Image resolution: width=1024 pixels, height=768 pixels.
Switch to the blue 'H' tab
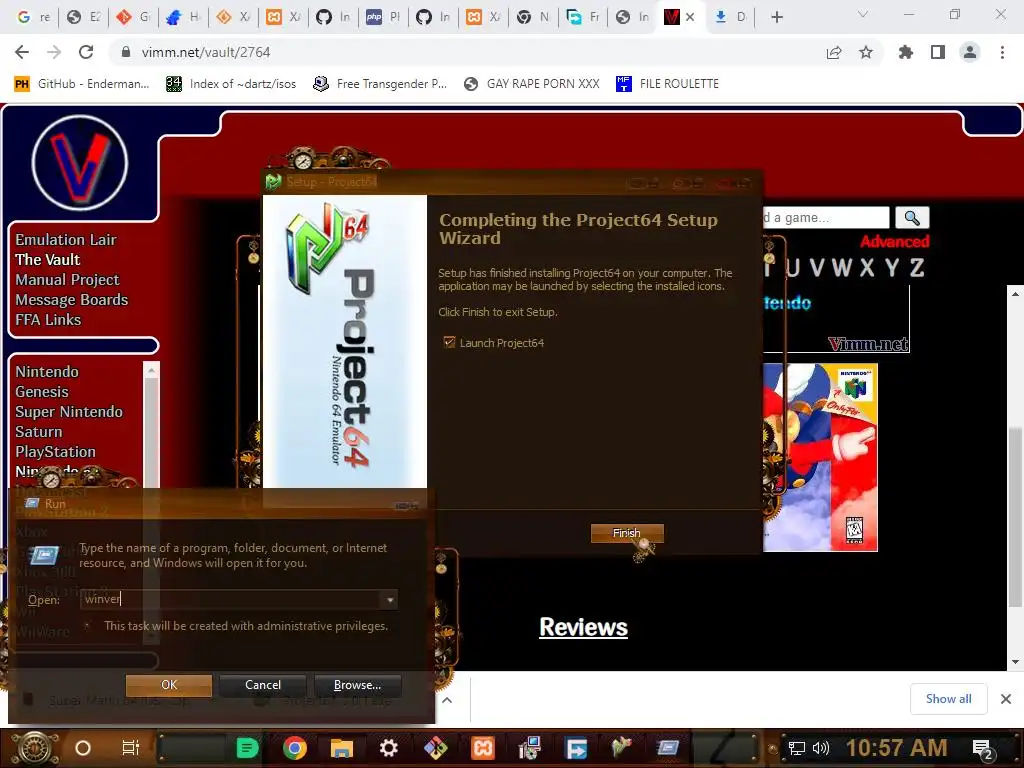[x=183, y=17]
